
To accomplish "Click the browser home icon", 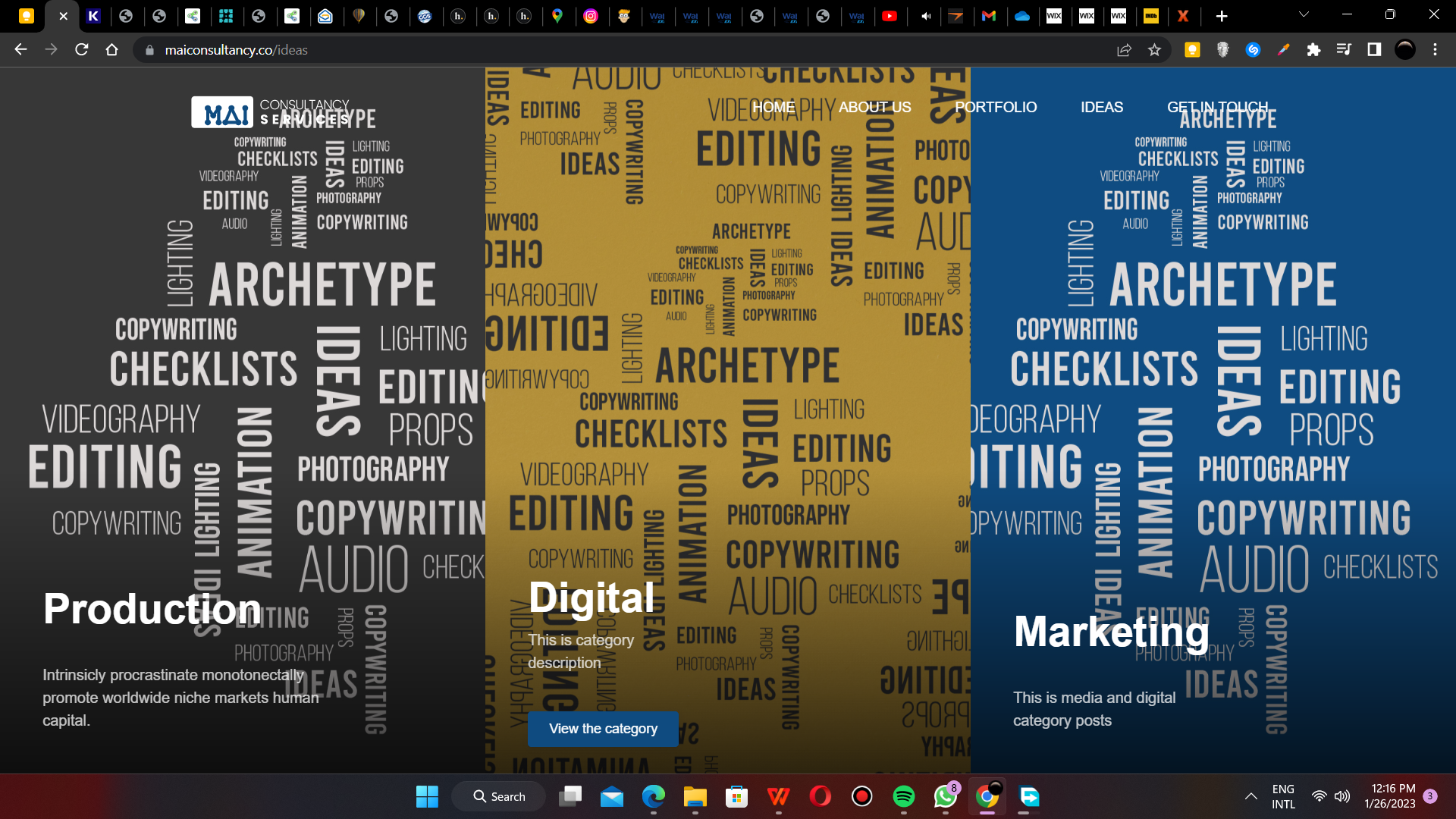I will pos(112,50).
